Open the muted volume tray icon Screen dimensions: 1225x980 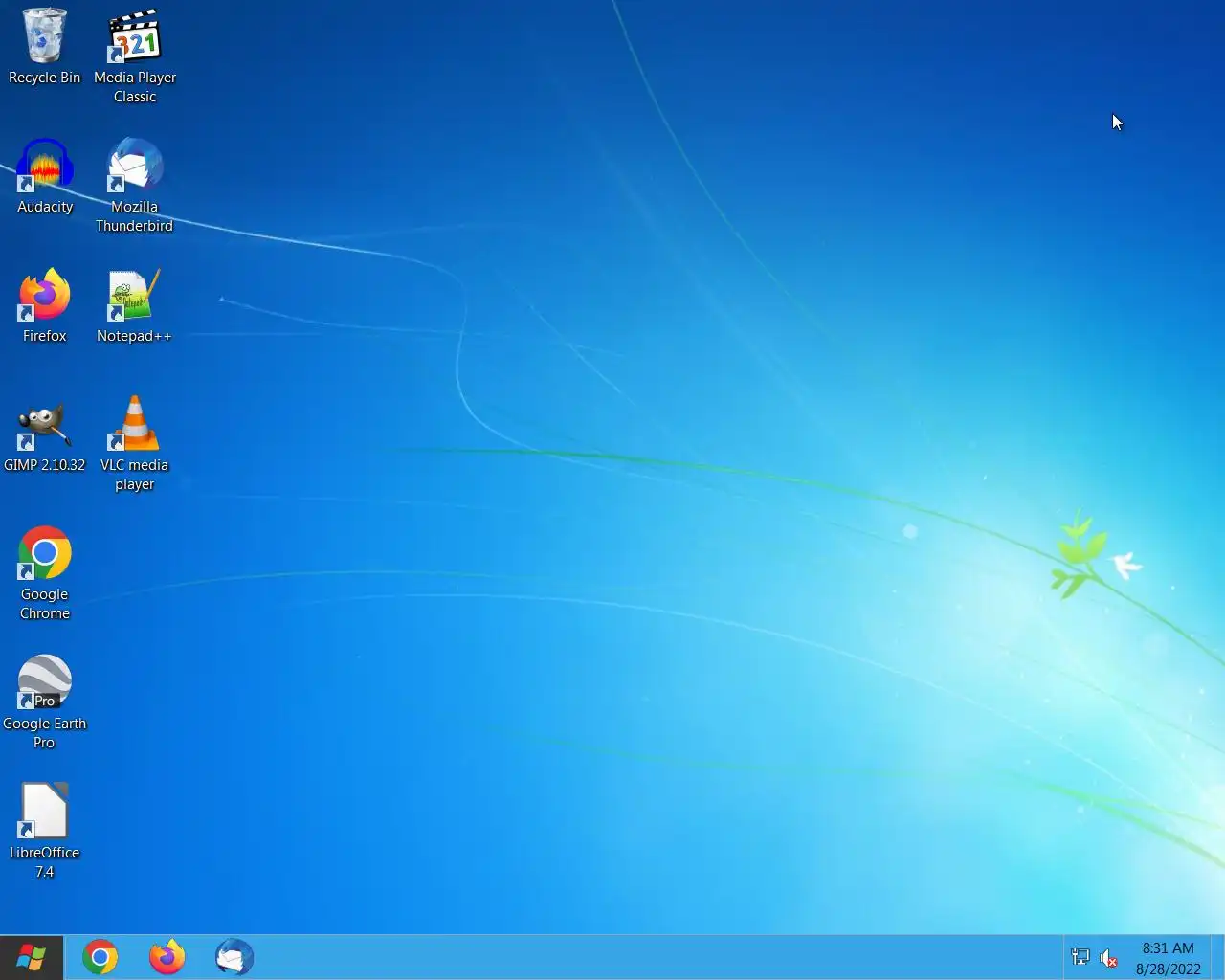[x=1108, y=958]
